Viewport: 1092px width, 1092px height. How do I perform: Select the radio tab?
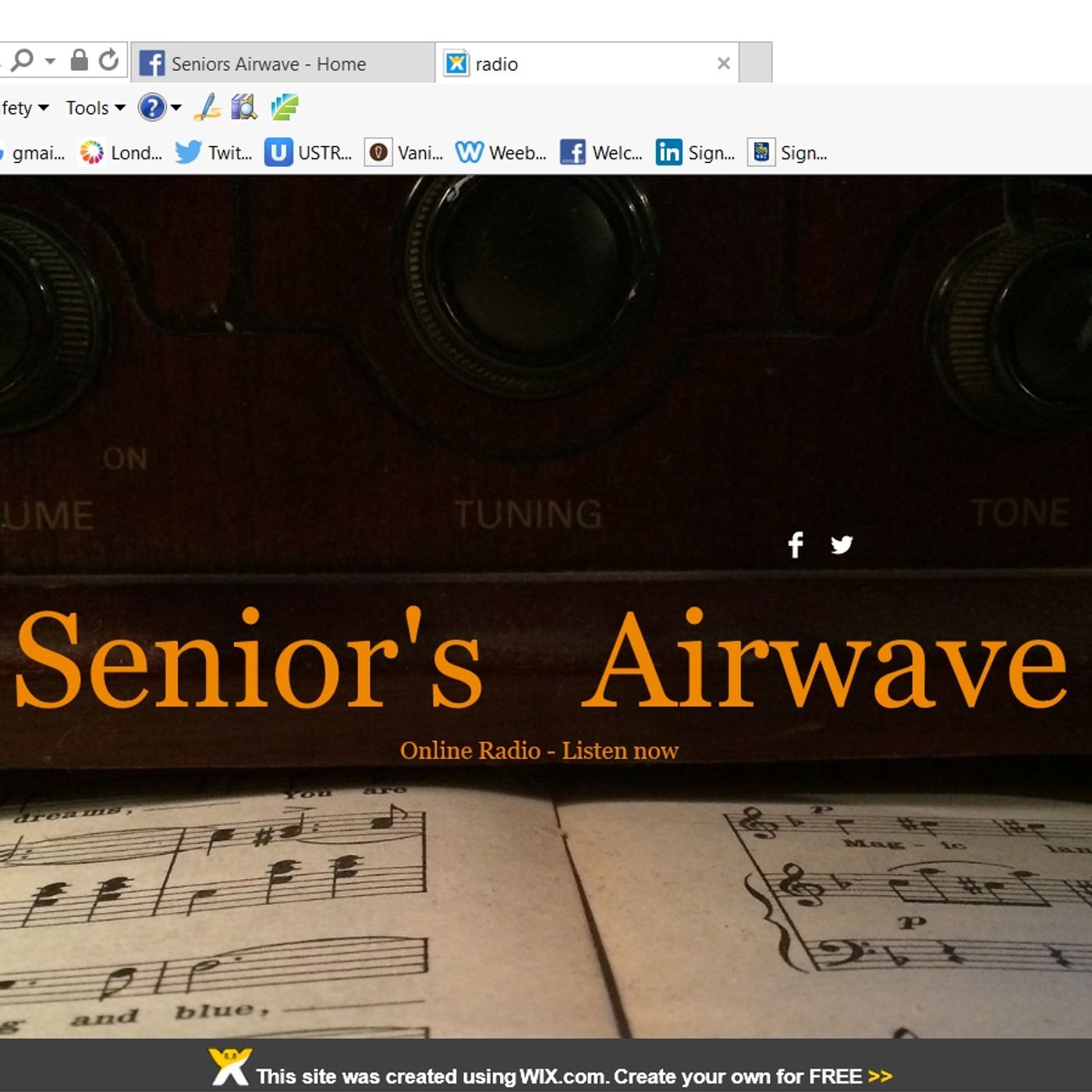[587, 63]
